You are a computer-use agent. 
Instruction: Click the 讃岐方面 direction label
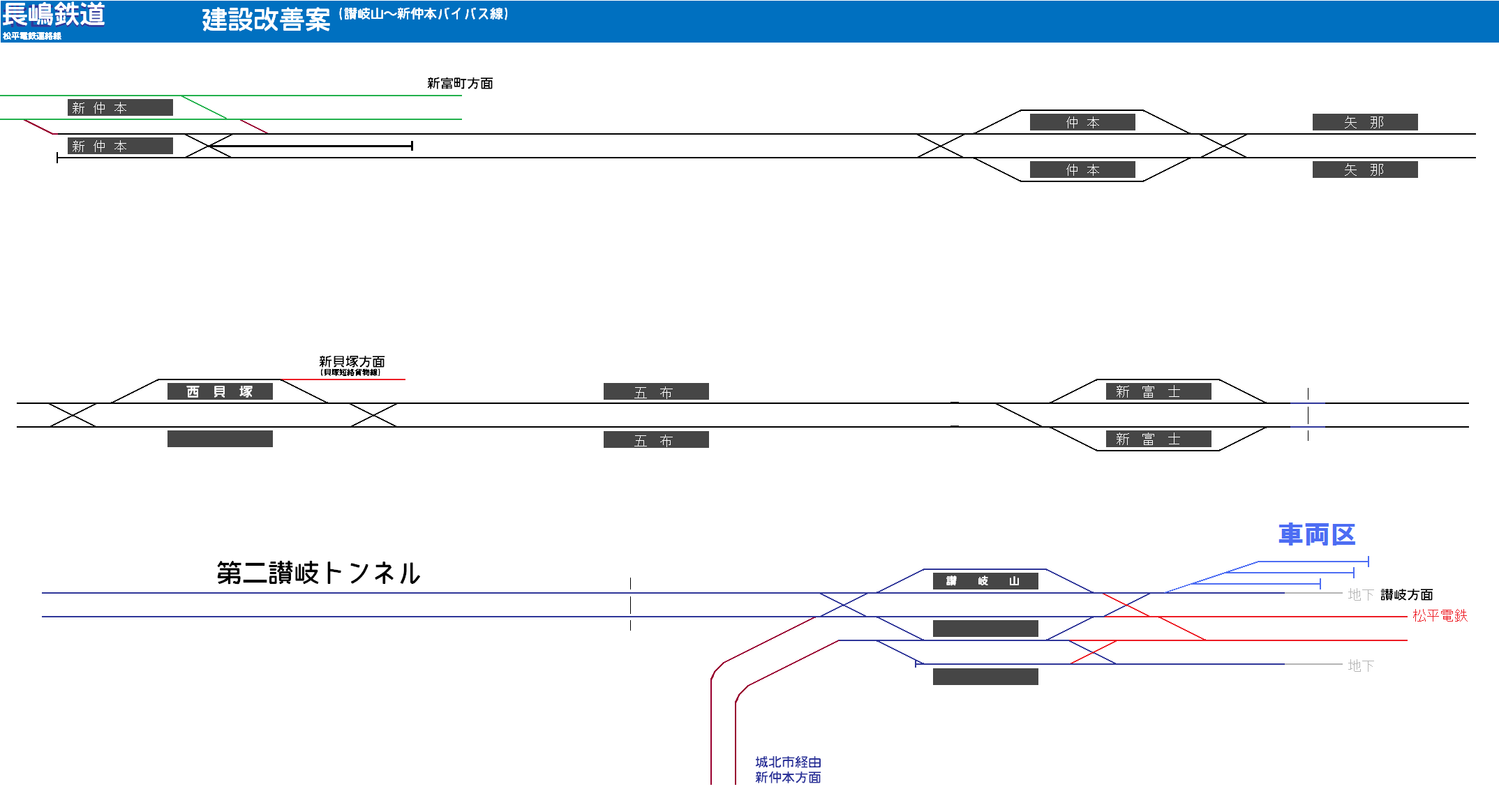coord(1406,595)
